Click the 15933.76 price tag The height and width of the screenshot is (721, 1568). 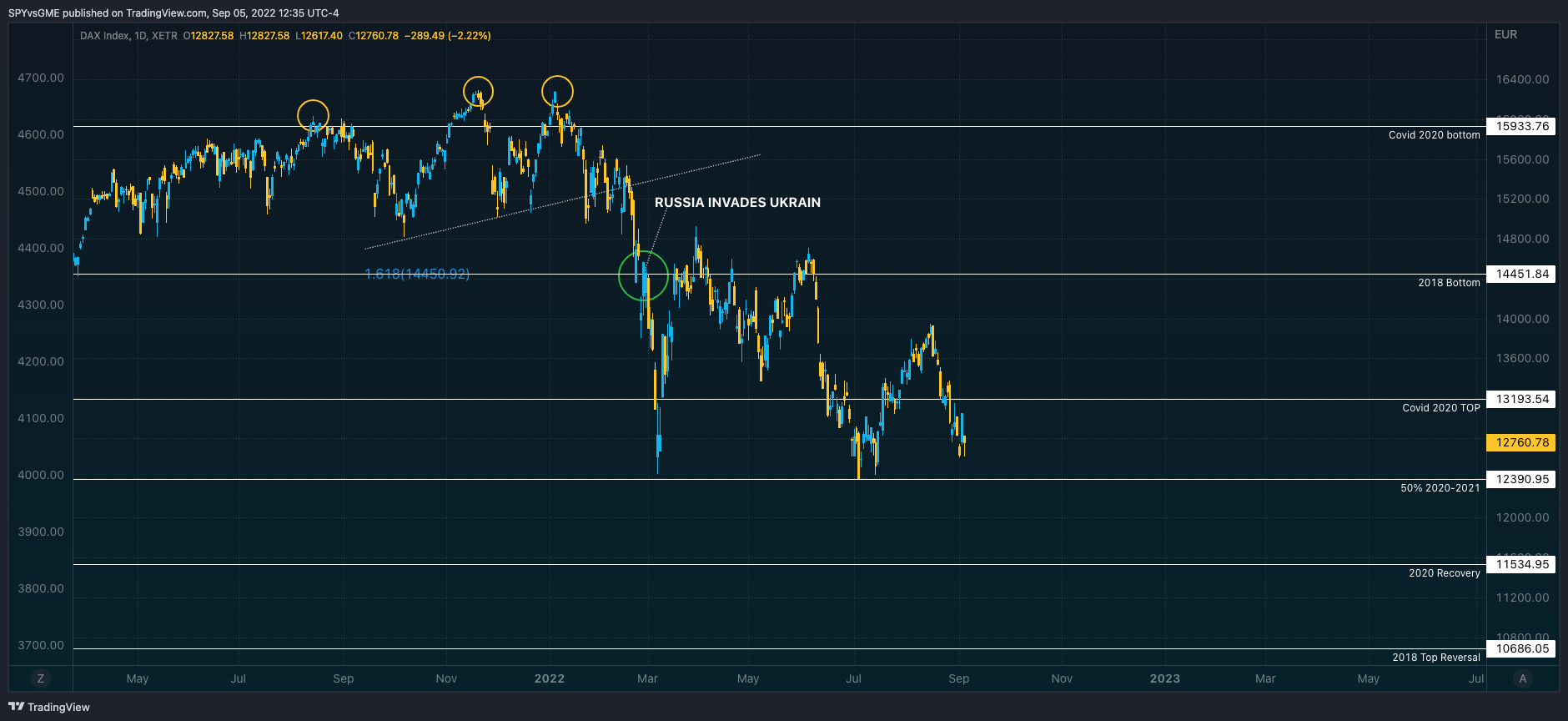[1521, 126]
